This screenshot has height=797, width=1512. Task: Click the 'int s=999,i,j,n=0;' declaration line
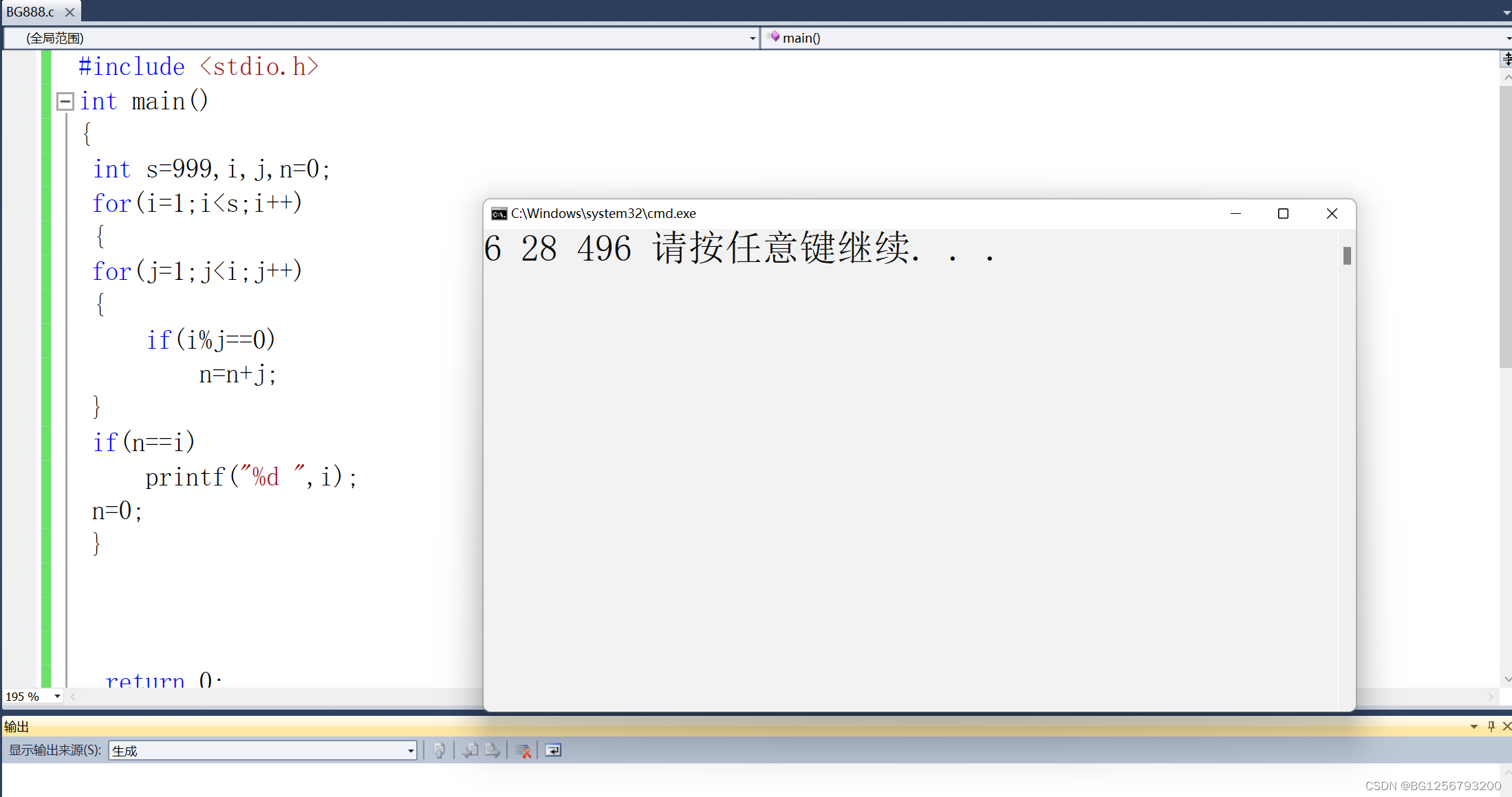[x=212, y=169]
